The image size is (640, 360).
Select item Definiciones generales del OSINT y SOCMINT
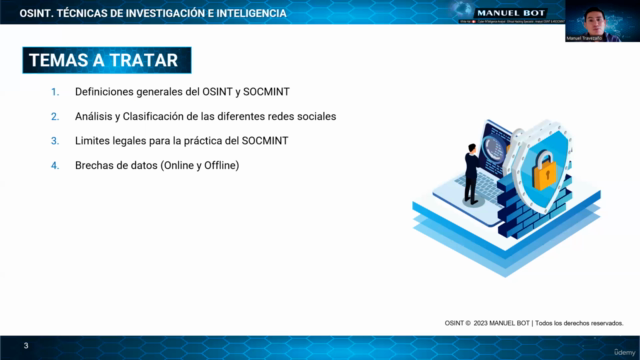[x=182, y=92]
